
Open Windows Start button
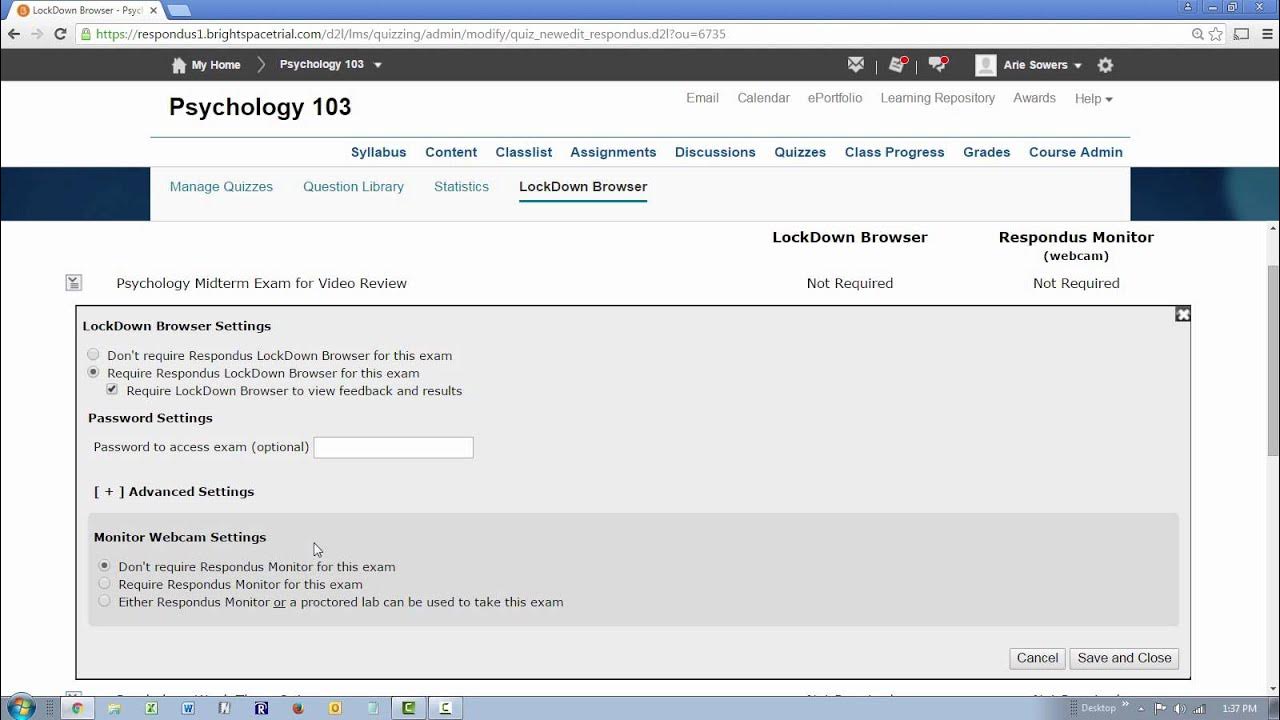pyautogui.click(x=20, y=707)
